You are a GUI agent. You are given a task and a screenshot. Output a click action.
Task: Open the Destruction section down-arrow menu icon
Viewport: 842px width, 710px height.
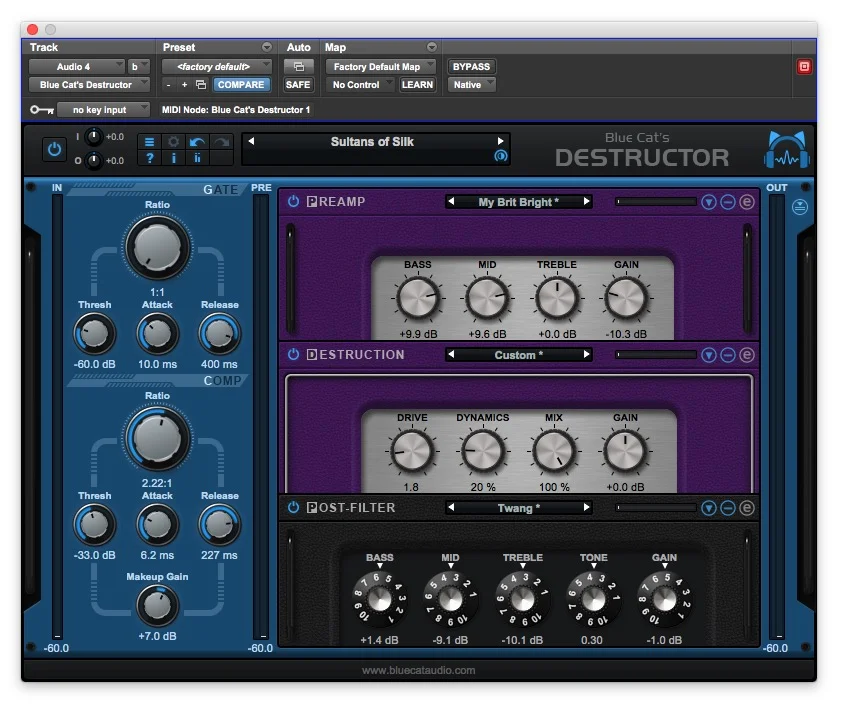pos(709,355)
